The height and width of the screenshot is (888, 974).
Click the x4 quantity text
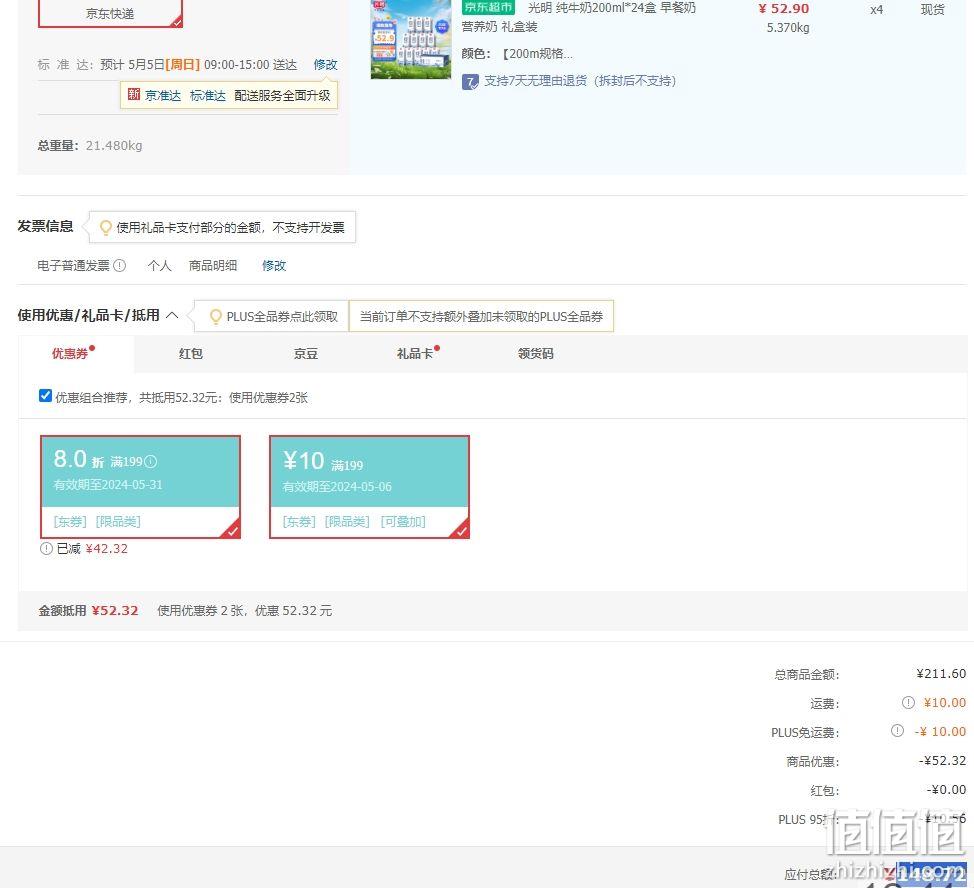[x=876, y=10]
